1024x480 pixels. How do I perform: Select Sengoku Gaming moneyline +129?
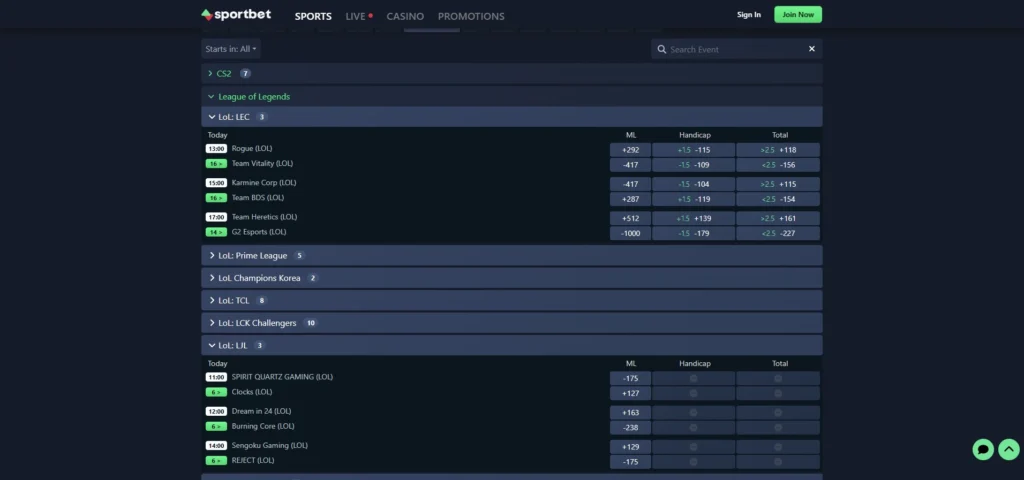630,447
